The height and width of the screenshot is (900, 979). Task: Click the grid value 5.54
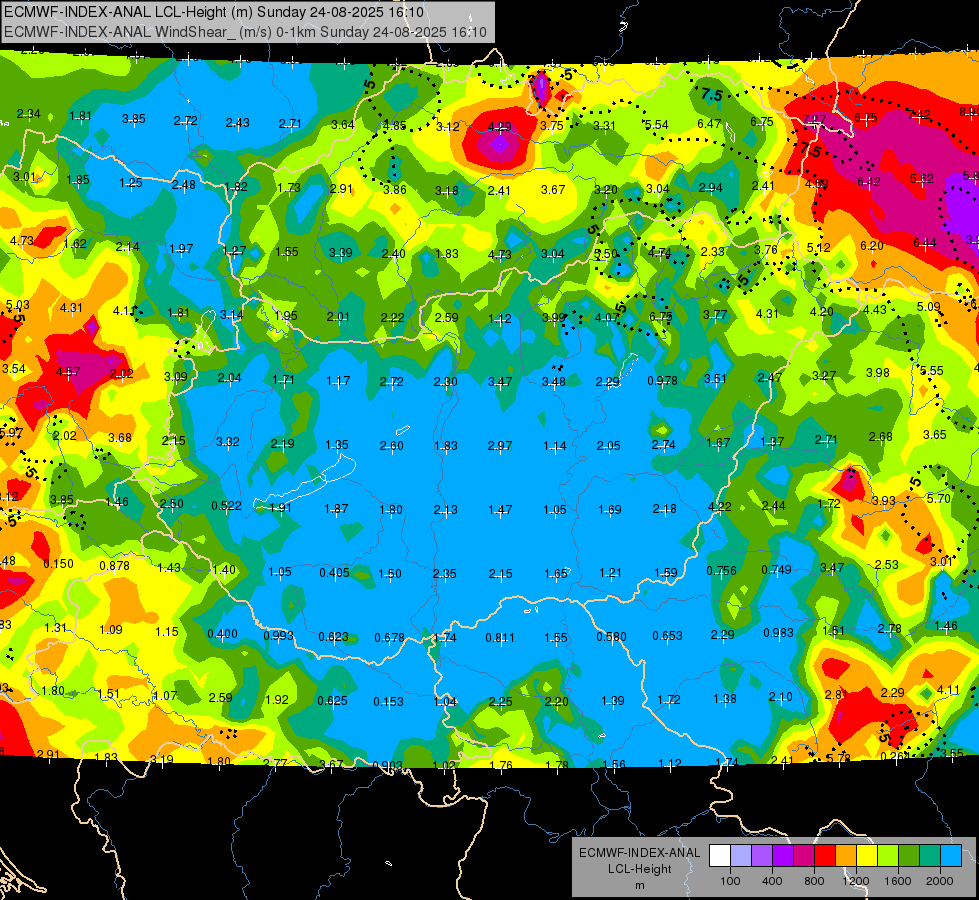656,125
